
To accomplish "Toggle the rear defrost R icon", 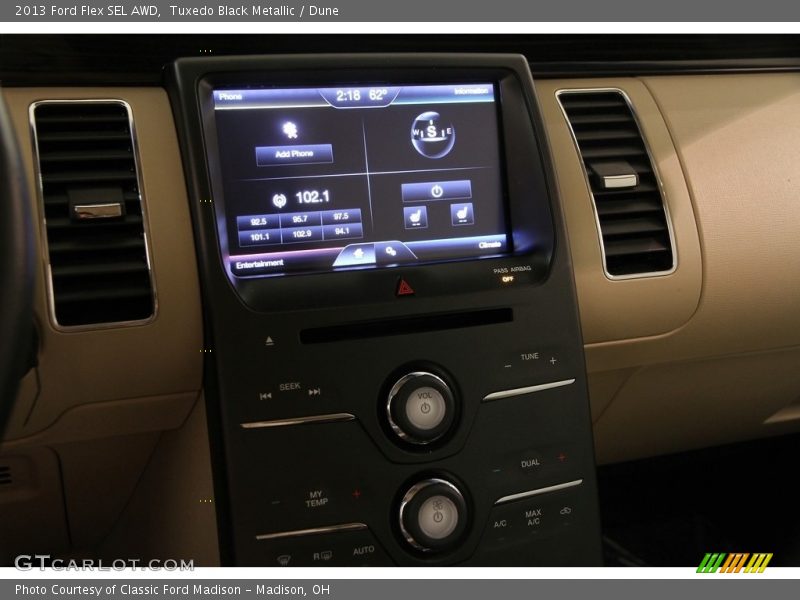I will pyautogui.click(x=322, y=555).
